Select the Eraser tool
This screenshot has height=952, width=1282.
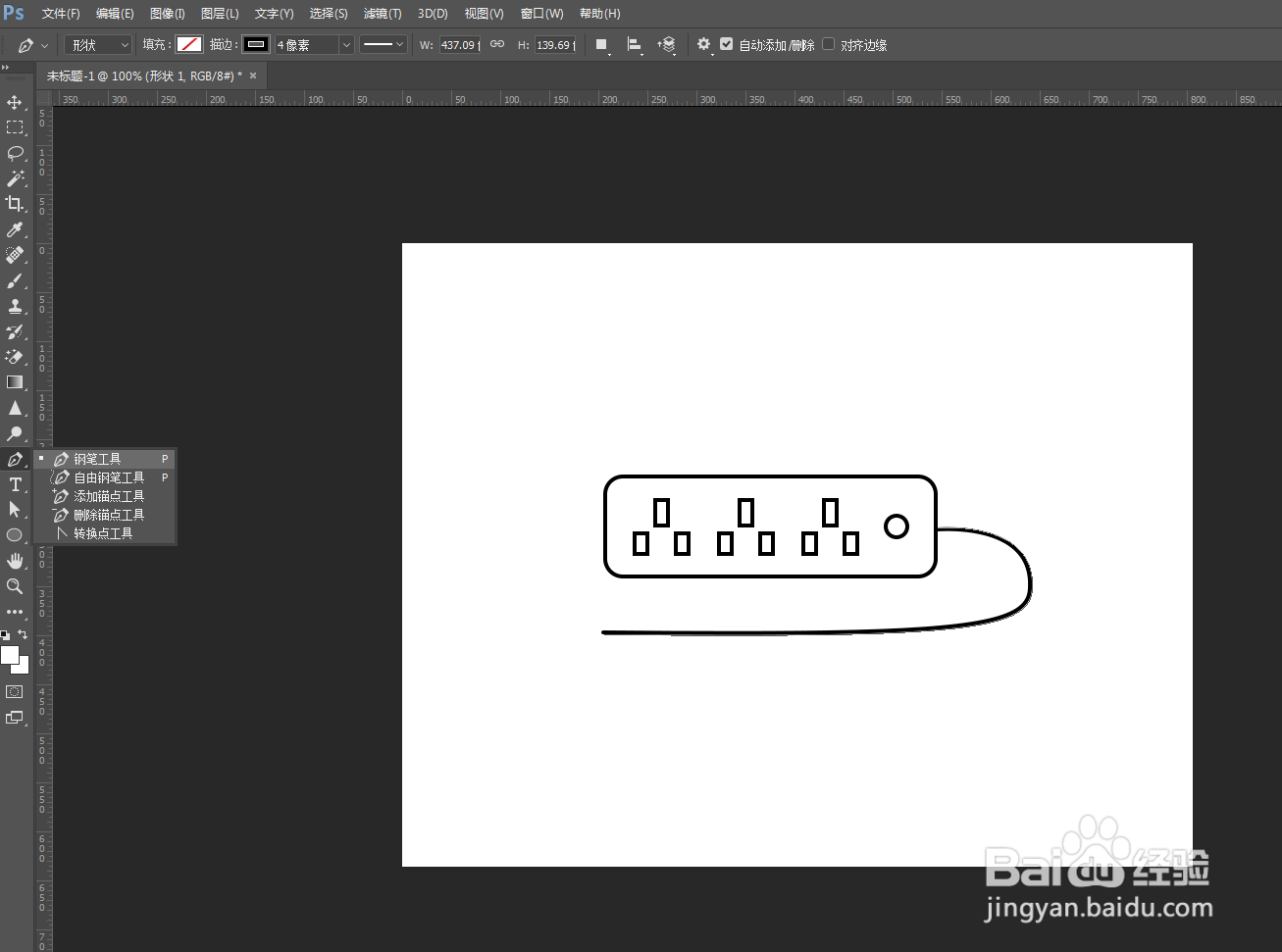pos(15,357)
